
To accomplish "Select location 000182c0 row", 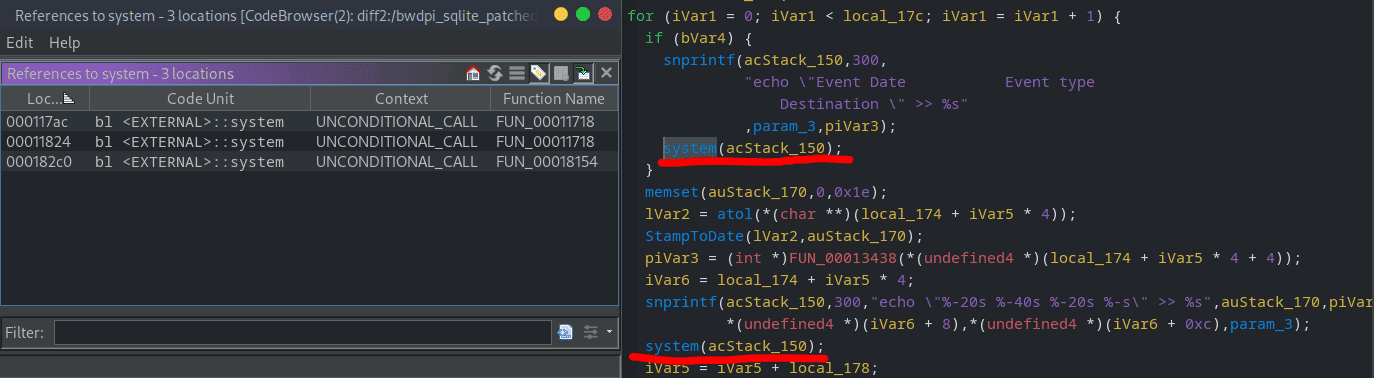I will [x=309, y=161].
